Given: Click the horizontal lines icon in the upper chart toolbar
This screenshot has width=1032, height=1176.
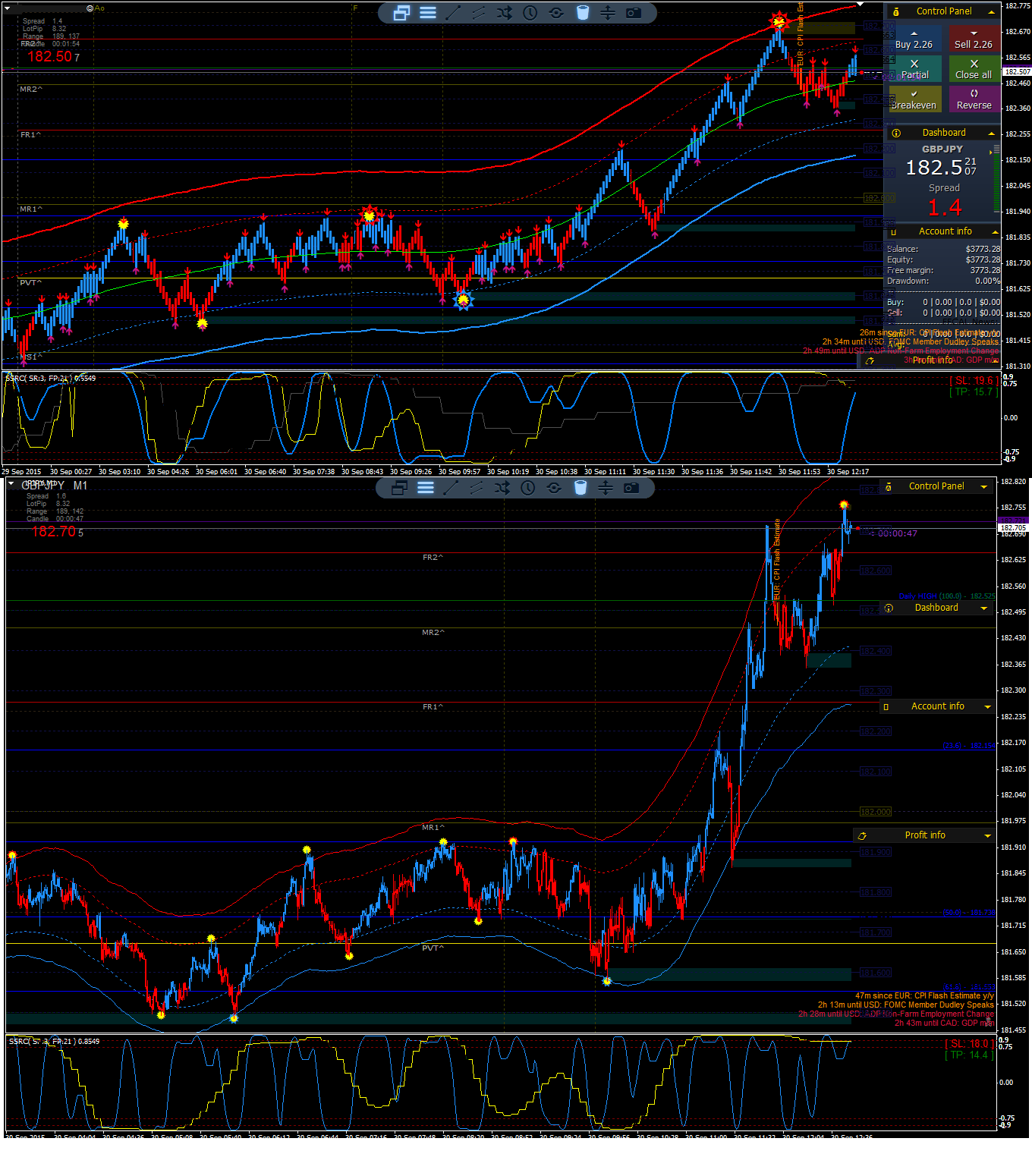Looking at the screenshot, I should click(428, 13).
